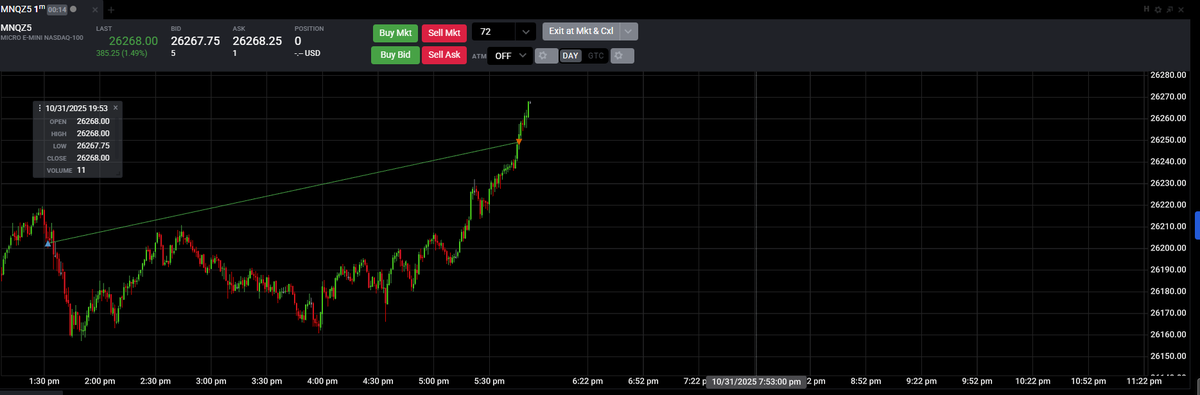Click Sell Ask button
Screen dimensions: 1200x395
coord(444,55)
